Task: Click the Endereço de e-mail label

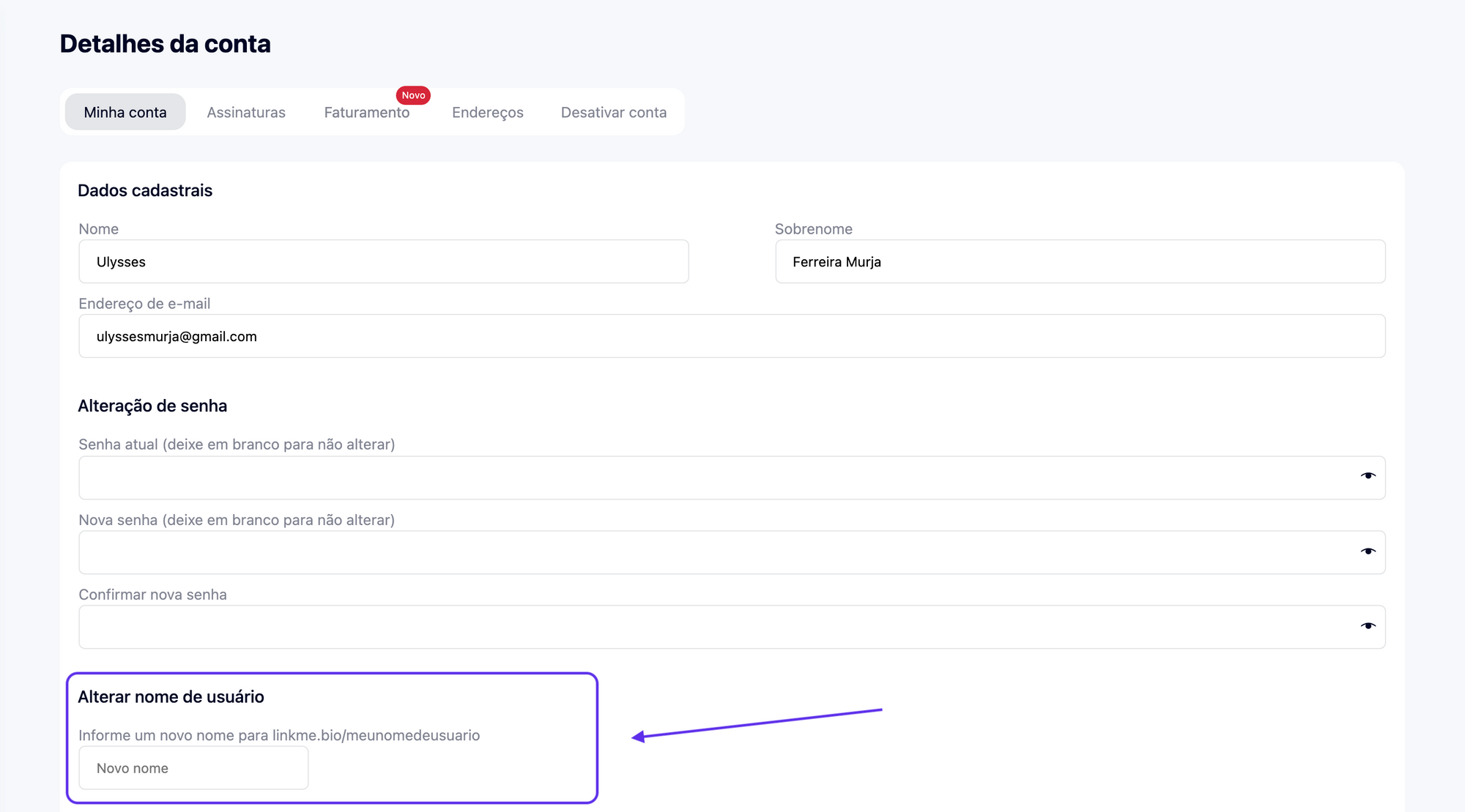Action: pos(144,304)
